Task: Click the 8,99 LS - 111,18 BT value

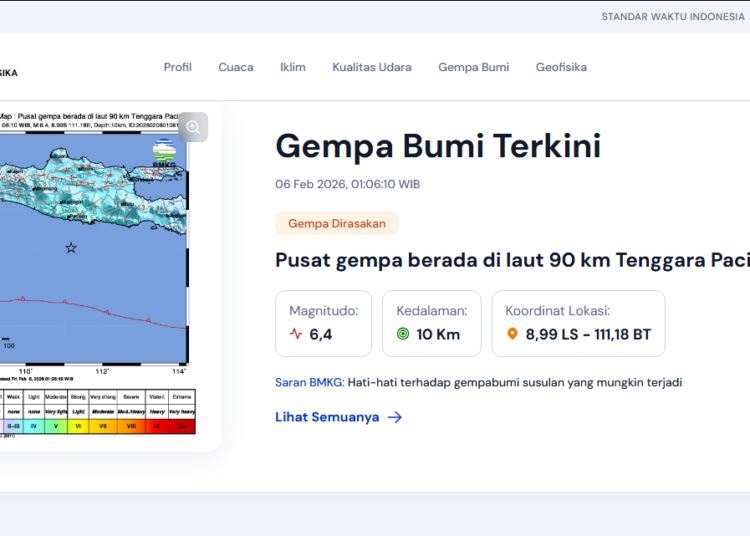Action: click(588, 334)
